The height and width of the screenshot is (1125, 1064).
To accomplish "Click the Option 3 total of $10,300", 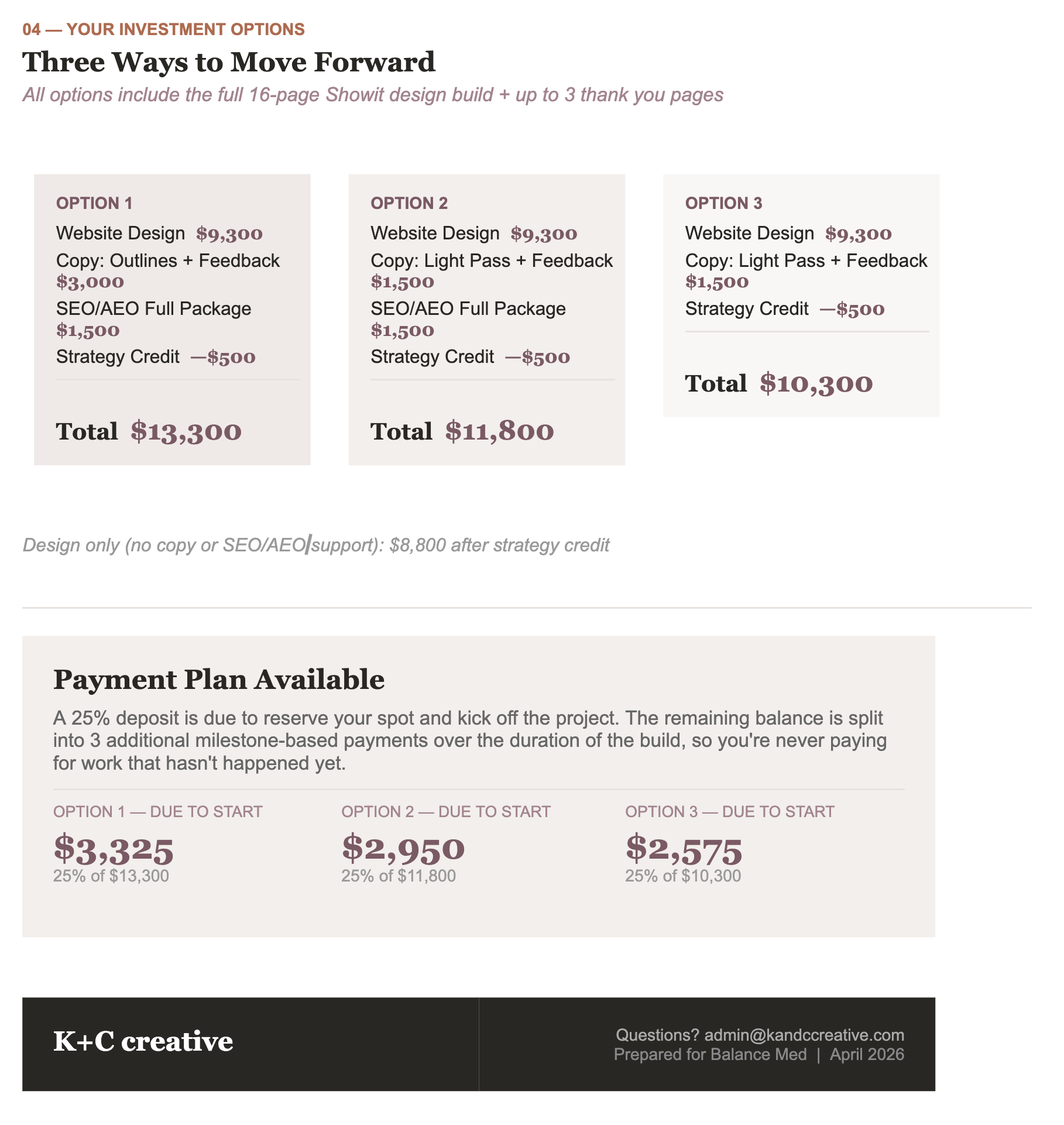I will (x=816, y=383).
